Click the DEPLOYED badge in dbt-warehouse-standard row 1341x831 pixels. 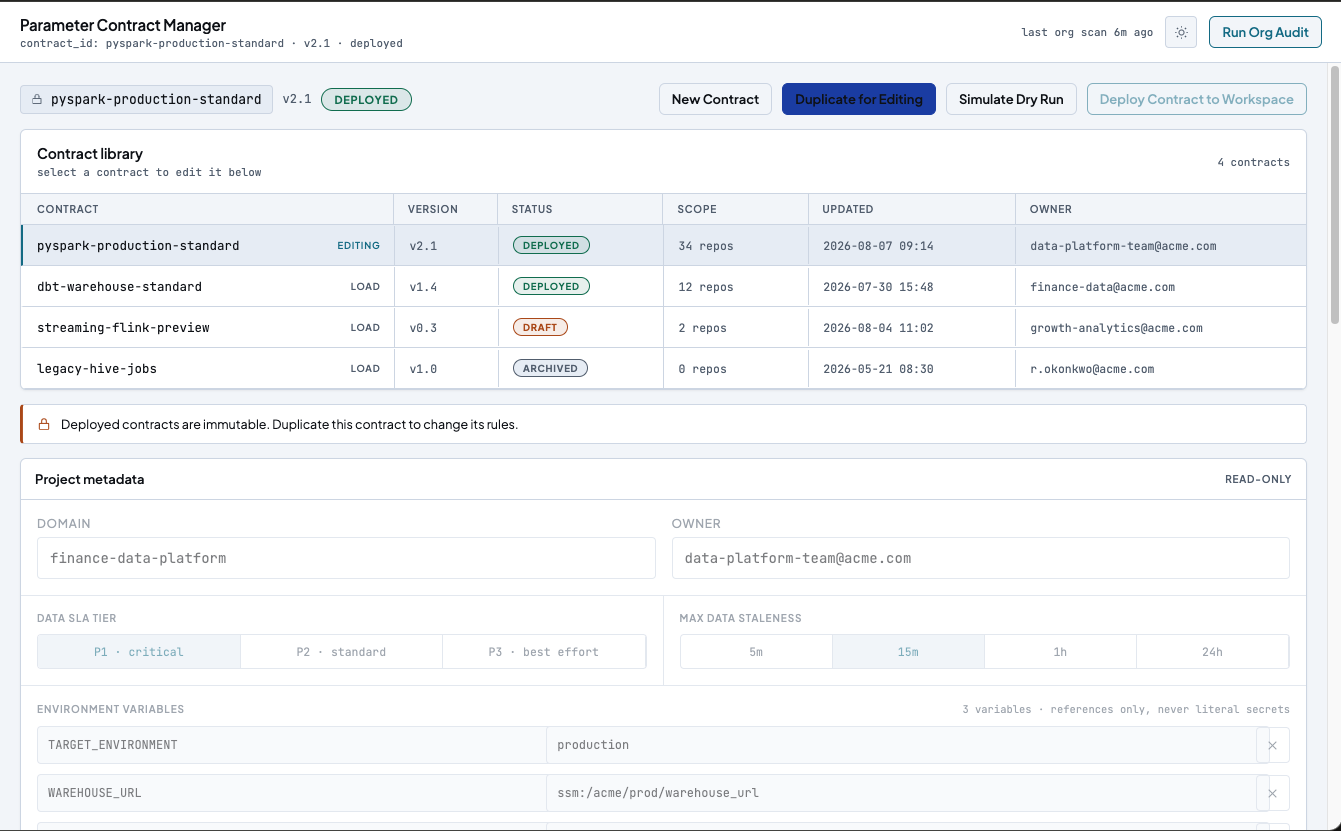pos(551,287)
